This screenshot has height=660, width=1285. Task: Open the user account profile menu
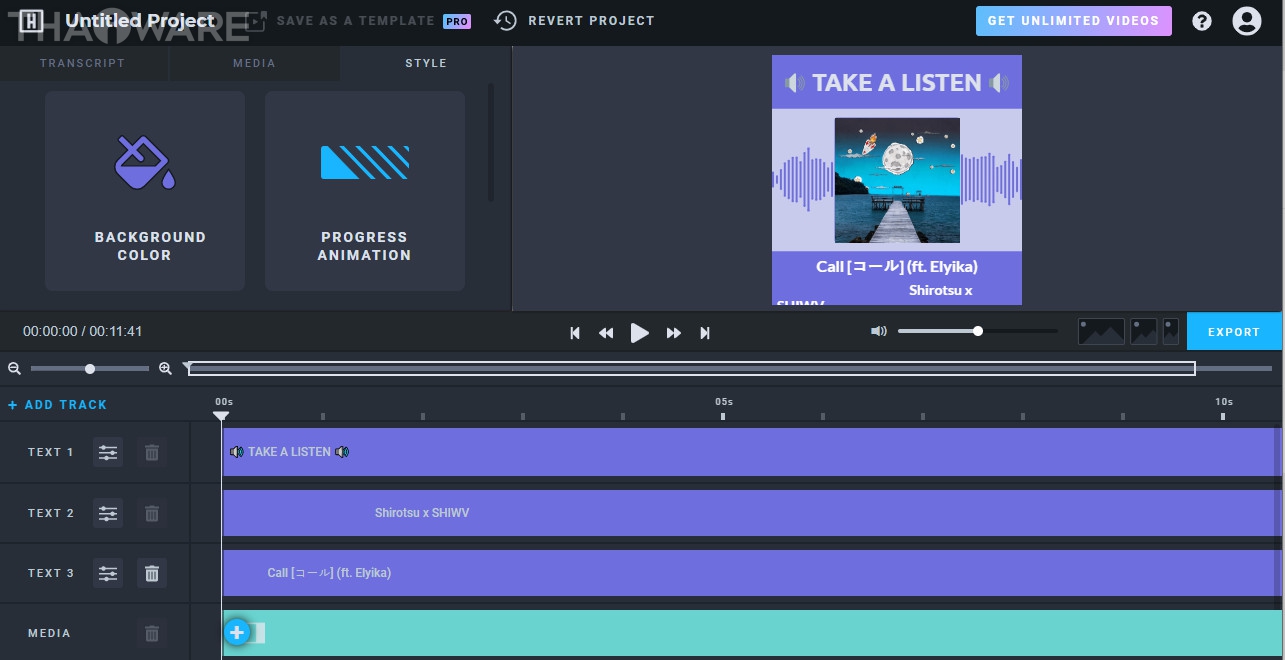click(1246, 21)
